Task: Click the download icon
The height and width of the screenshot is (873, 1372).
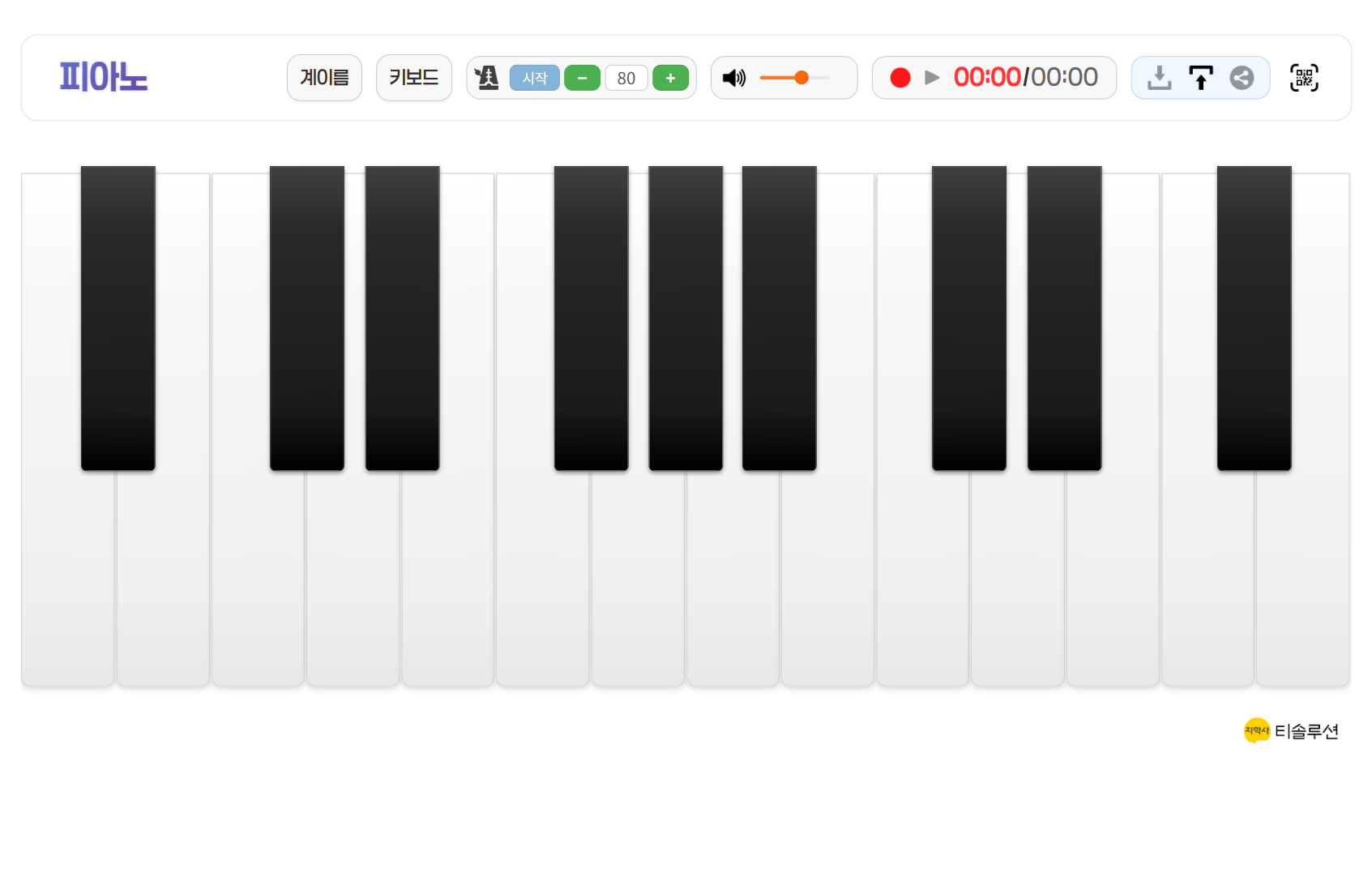Action: pyautogui.click(x=1160, y=78)
